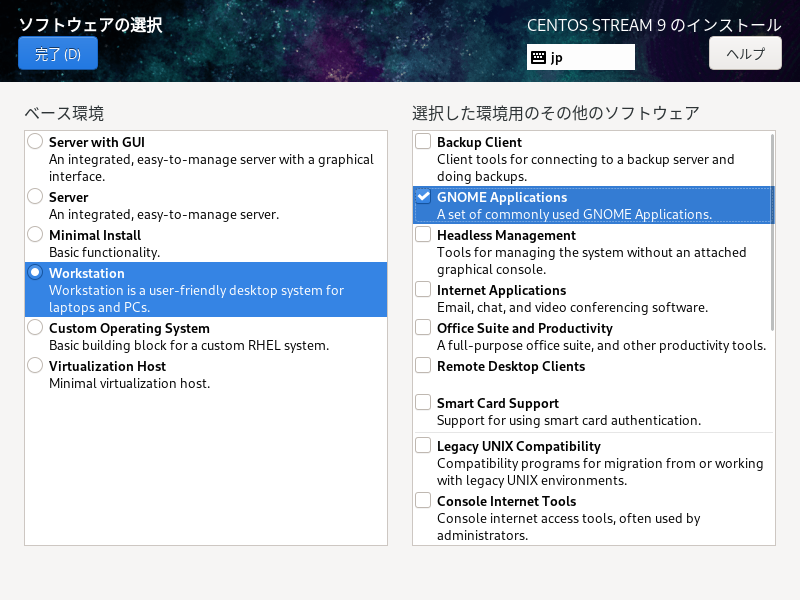This screenshot has width=800, height=600.
Task: Click the keyboard layout icon next to jp
Action: pos(538,57)
